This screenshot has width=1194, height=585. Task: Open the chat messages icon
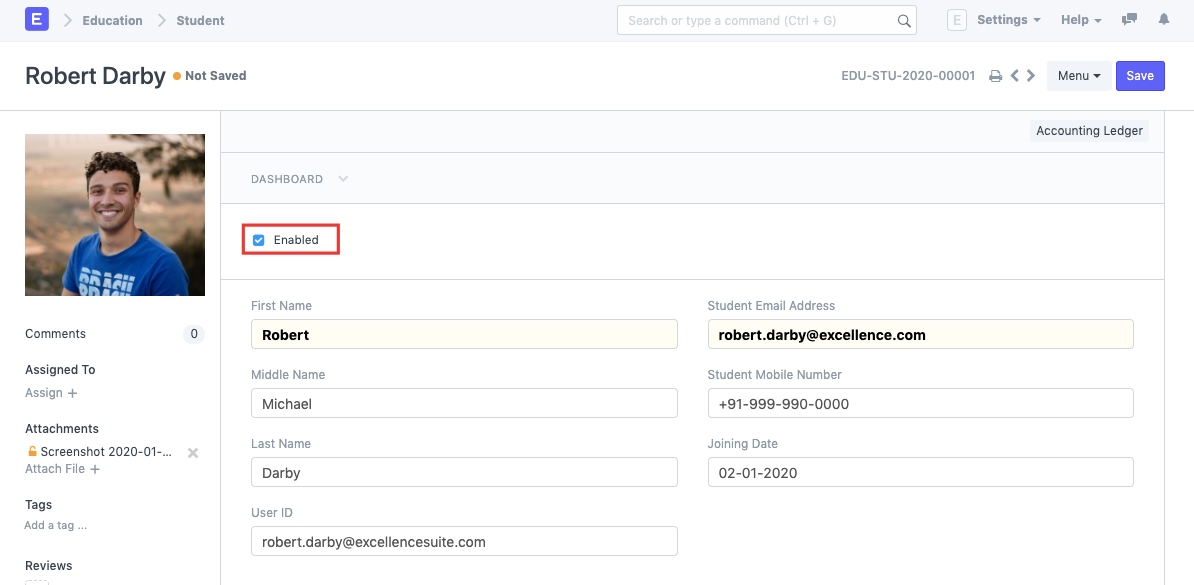point(1129,20)
